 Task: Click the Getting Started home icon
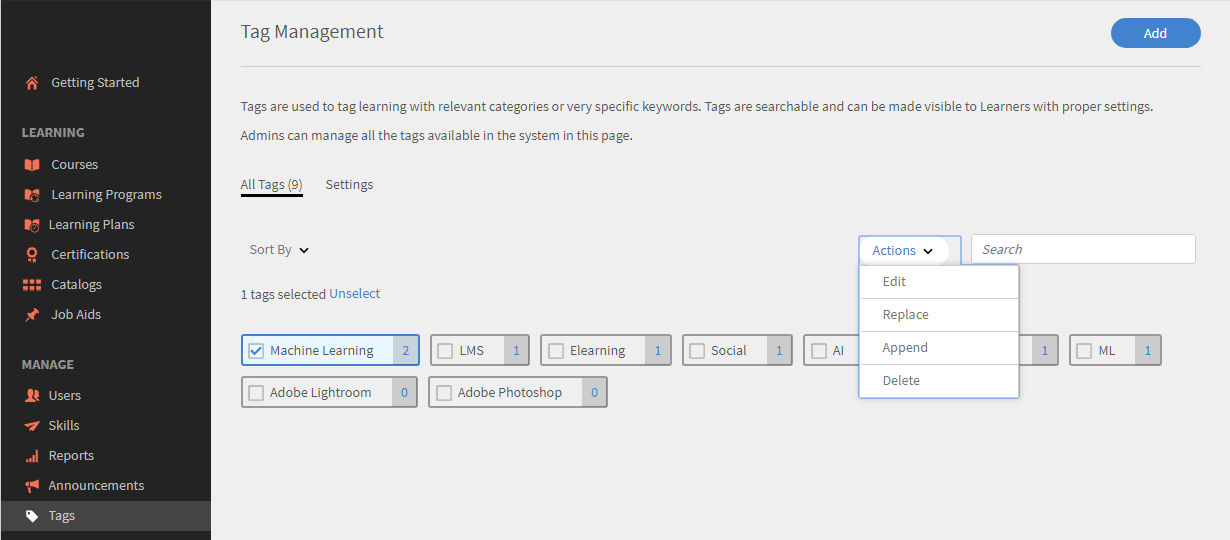coord(32,83)
